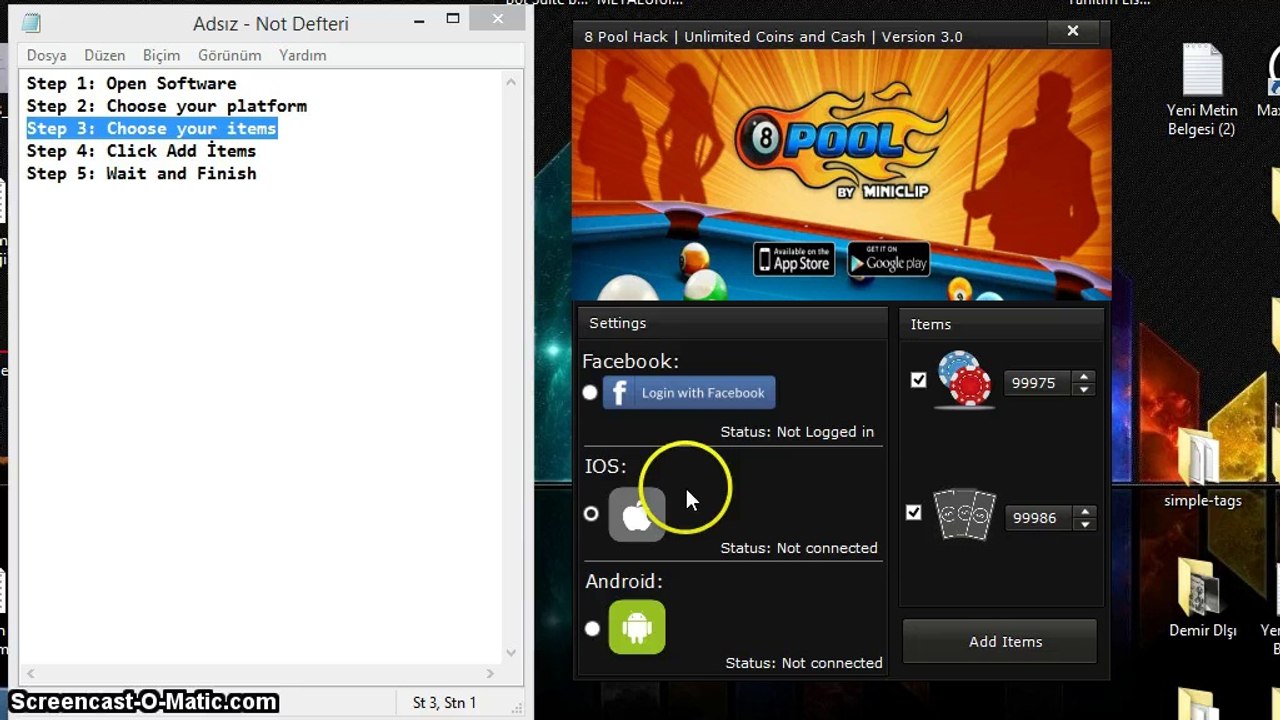Click Notepad vertical scrollbar down arrow
The height and width of the screenshot is (720, 1280).
pyautogui.click(x=512, y=653)
